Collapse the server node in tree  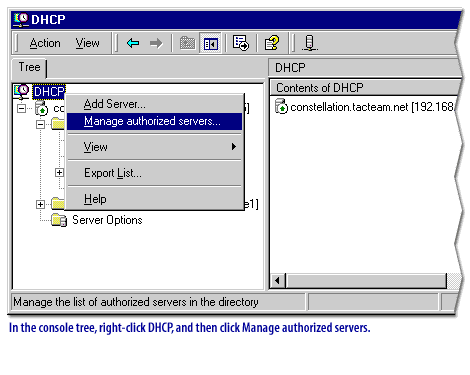coord(21,108)
